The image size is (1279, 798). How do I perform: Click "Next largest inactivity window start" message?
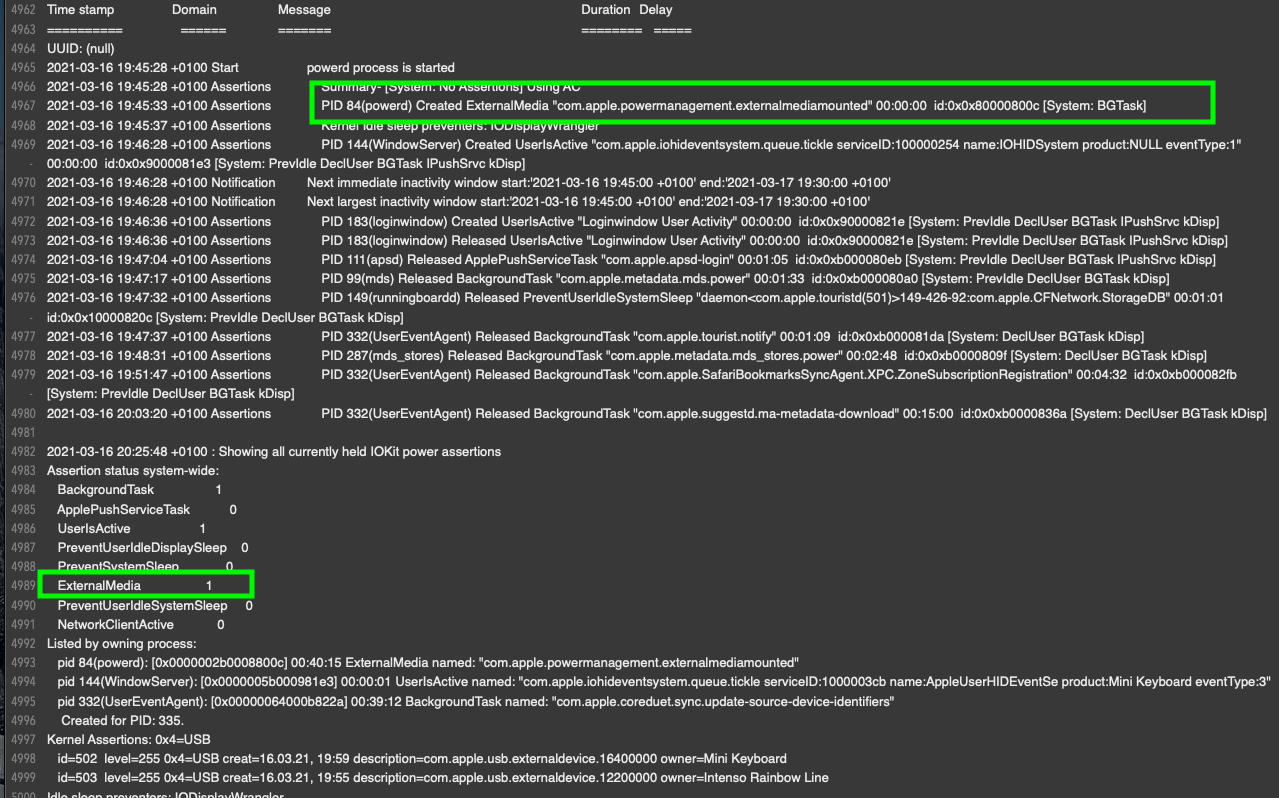click(x=590, y=202)
